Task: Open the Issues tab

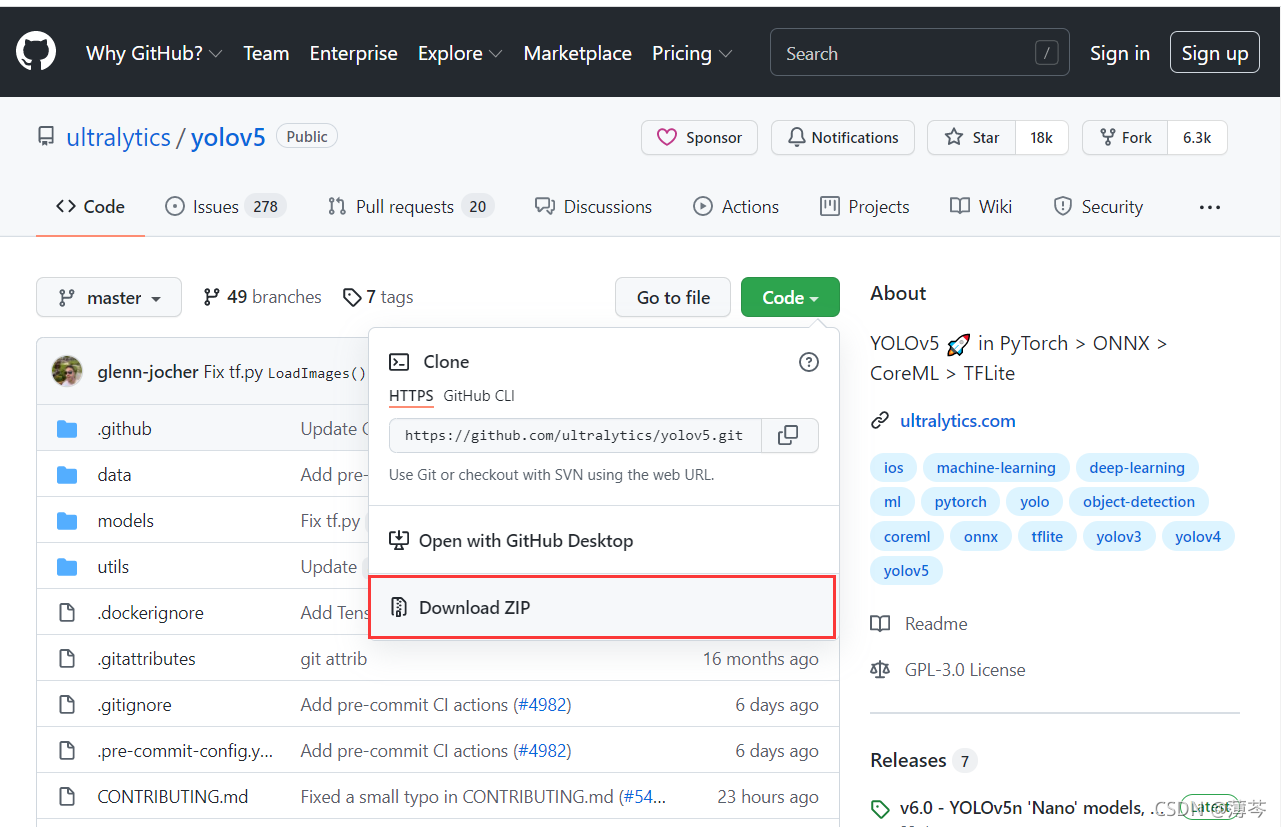Action: click(x=225, y=207)
